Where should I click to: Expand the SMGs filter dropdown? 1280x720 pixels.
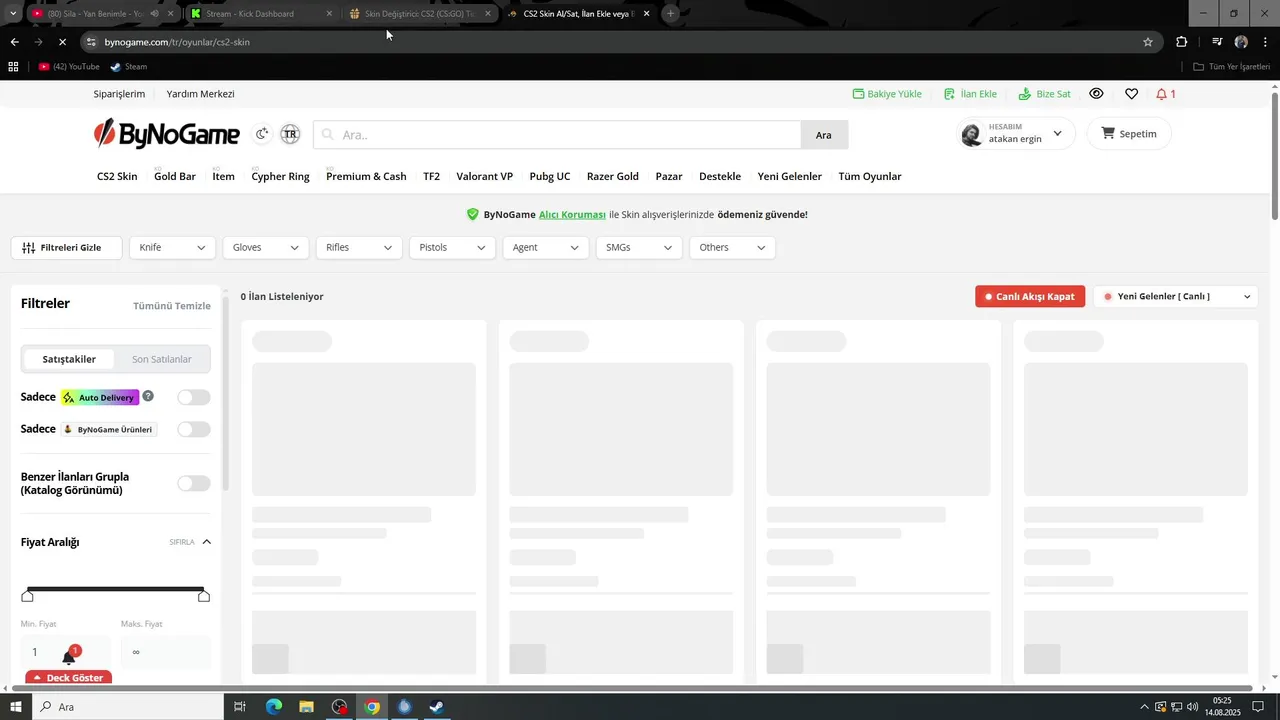[x=639, y=247]
